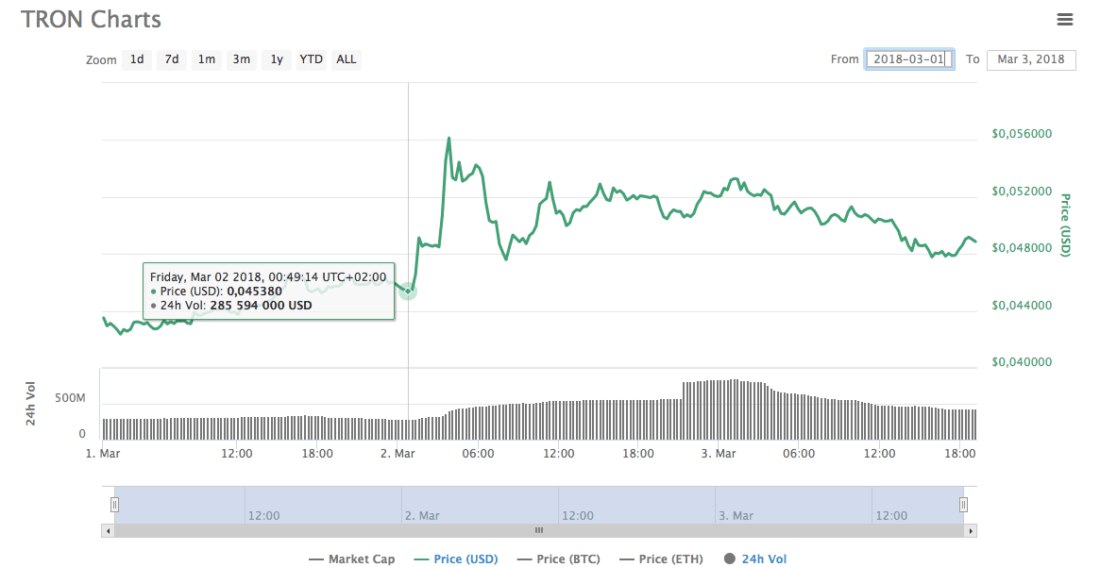
Task: Click the navigator scrollbar grip thumb
Action: 539,531
